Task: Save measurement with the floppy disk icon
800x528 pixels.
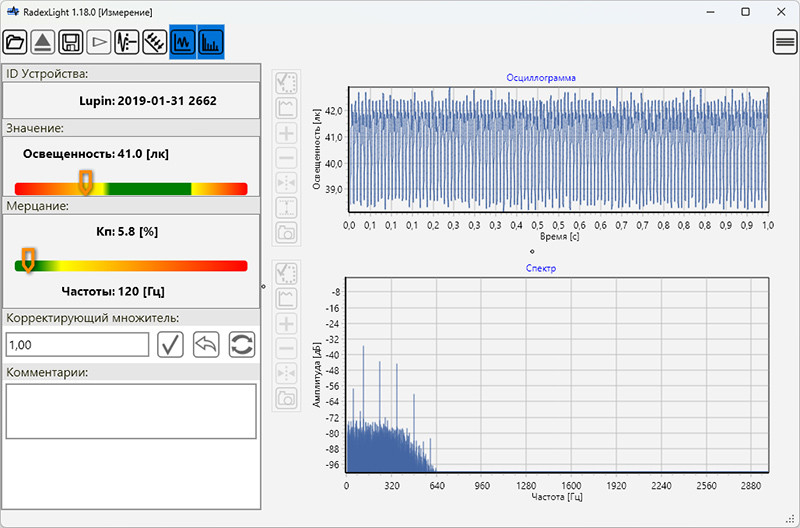Action: coord(71,42)
